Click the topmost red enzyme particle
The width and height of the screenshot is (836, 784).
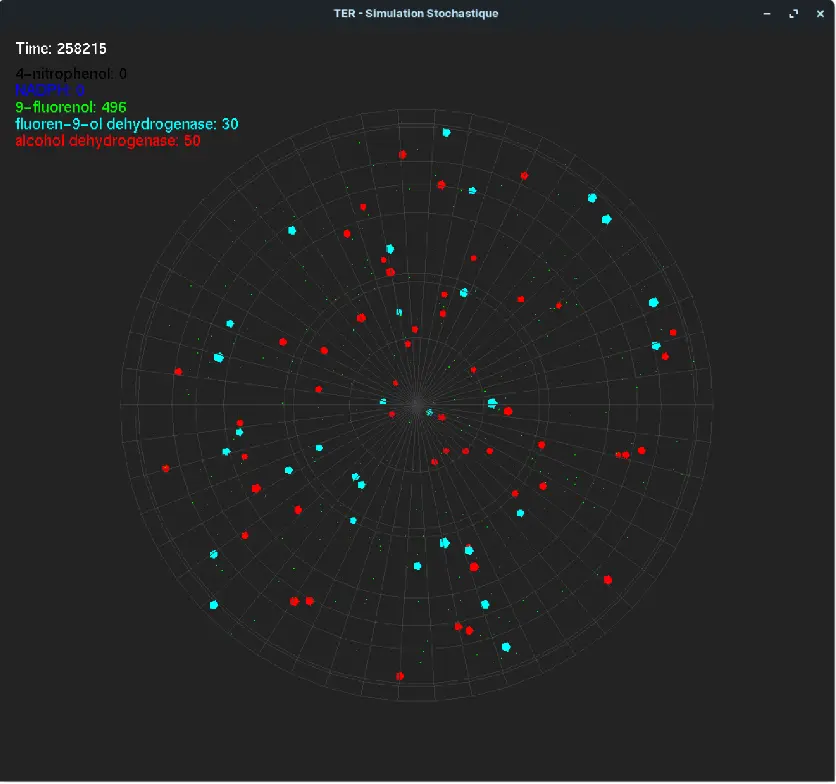[402, 155]
